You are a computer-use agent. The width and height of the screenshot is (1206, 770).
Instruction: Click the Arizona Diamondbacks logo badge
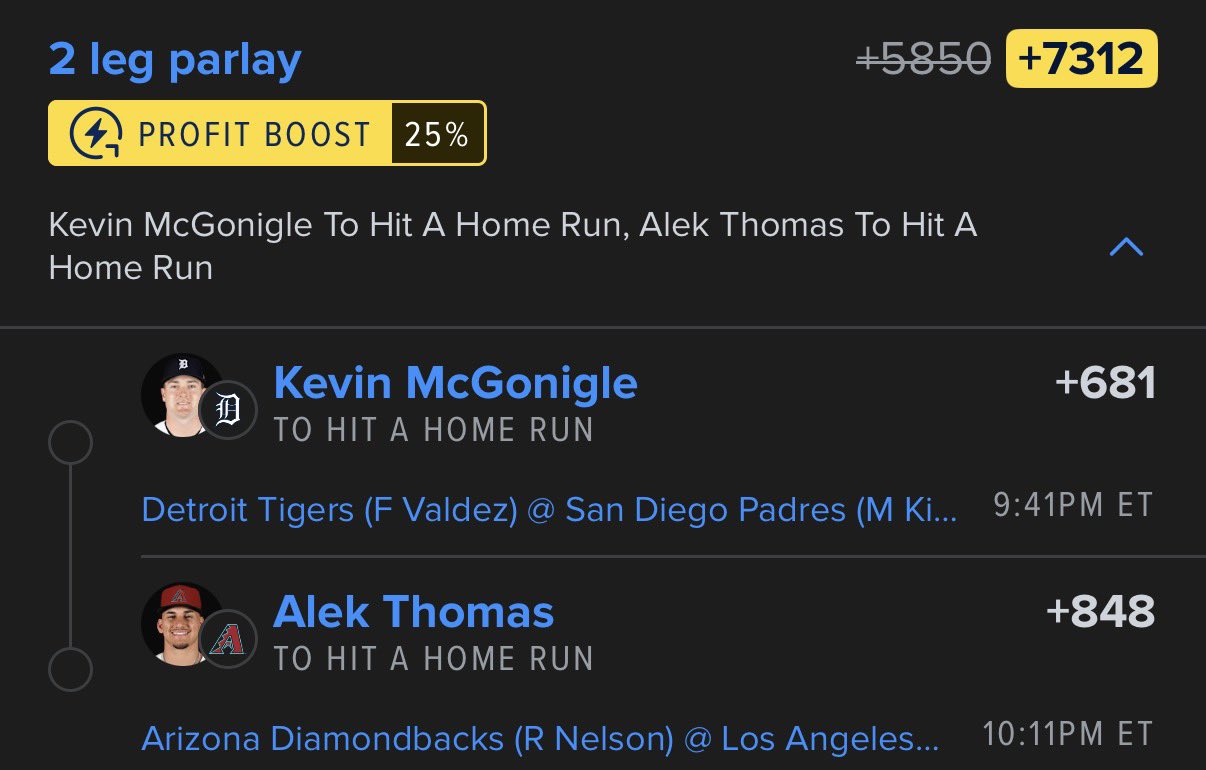pos(228,638)
